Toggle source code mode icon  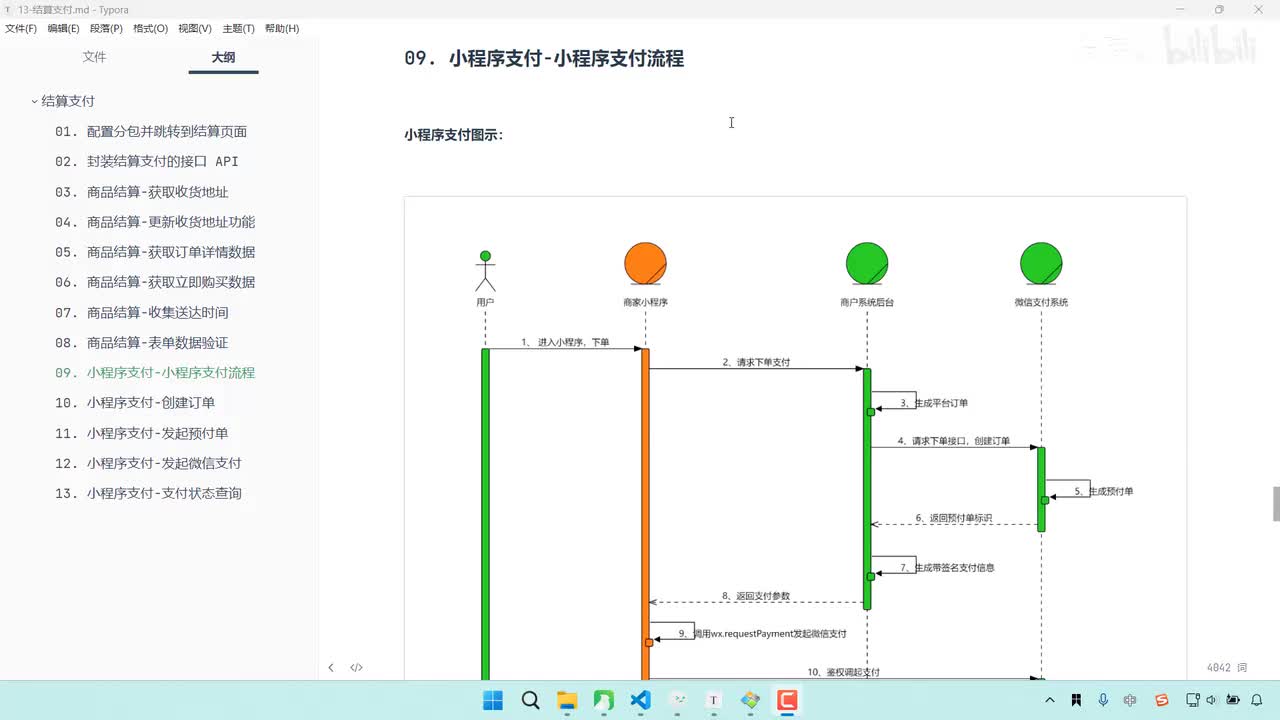click(x=356, y=667)
